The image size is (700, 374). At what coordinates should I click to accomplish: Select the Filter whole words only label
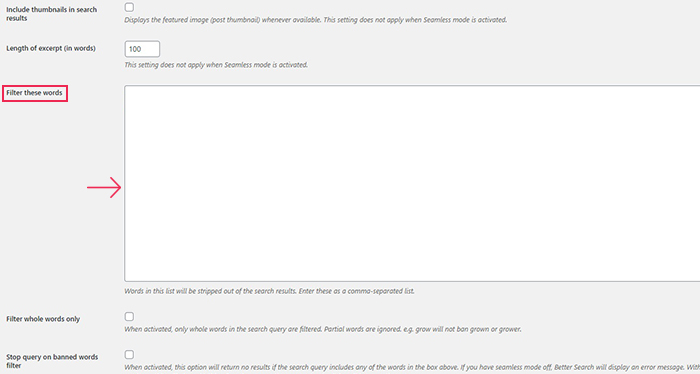pyautogui.click(x=43, y=319)
